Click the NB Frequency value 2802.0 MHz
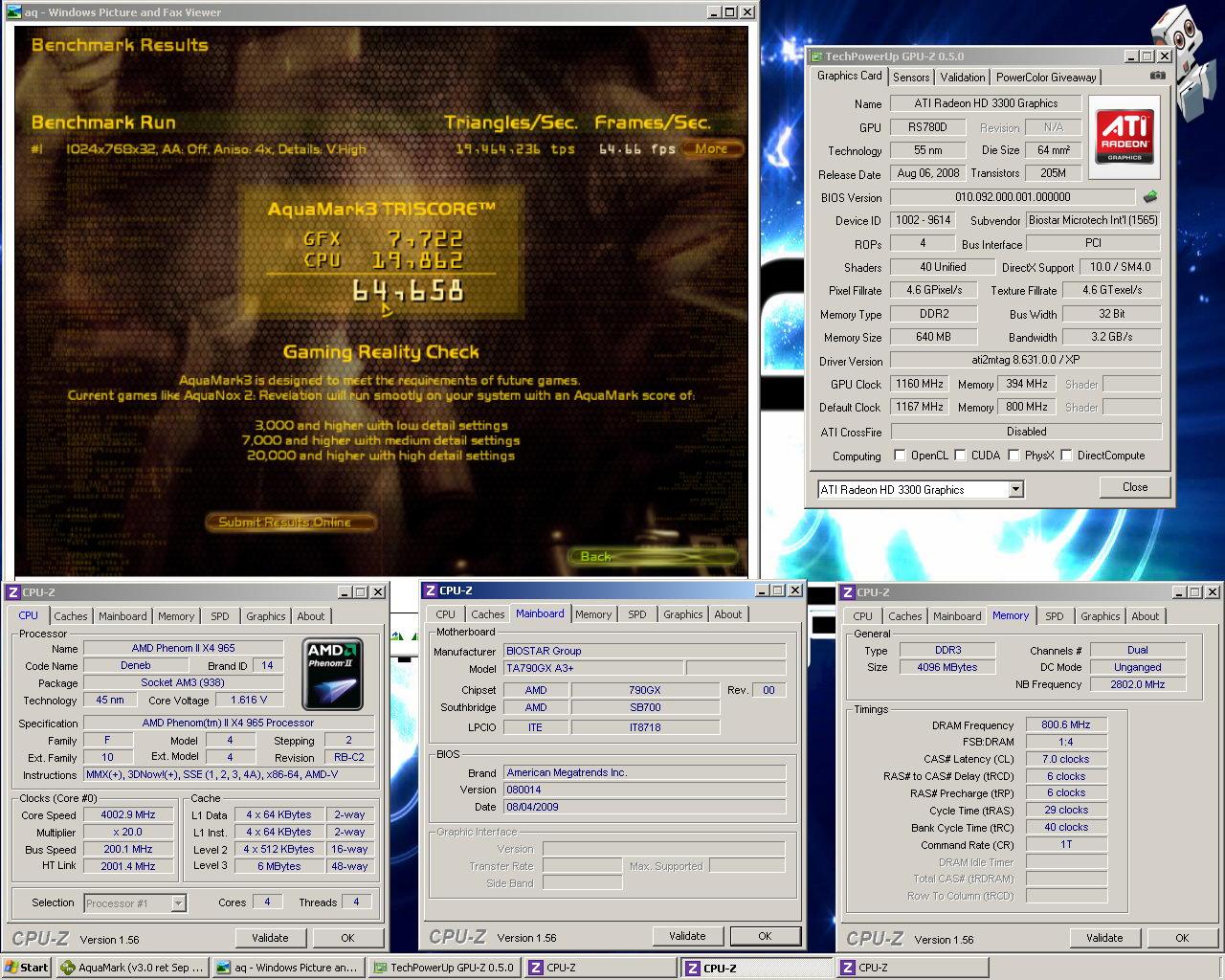Screen dimensions: 1225x980 [1138, 685]
